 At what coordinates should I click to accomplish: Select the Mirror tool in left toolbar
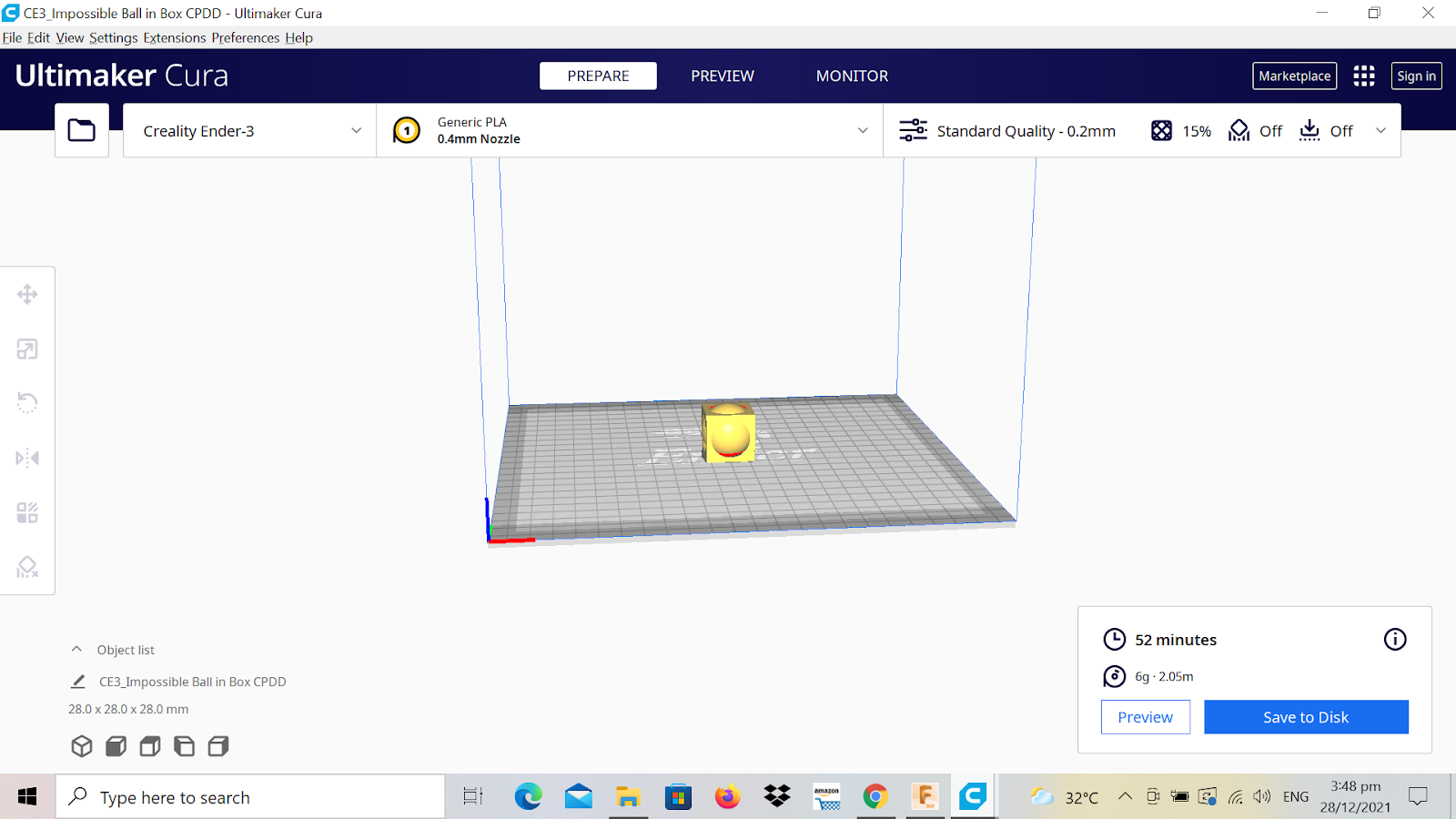pyautogui.click(x=27, y=458)
